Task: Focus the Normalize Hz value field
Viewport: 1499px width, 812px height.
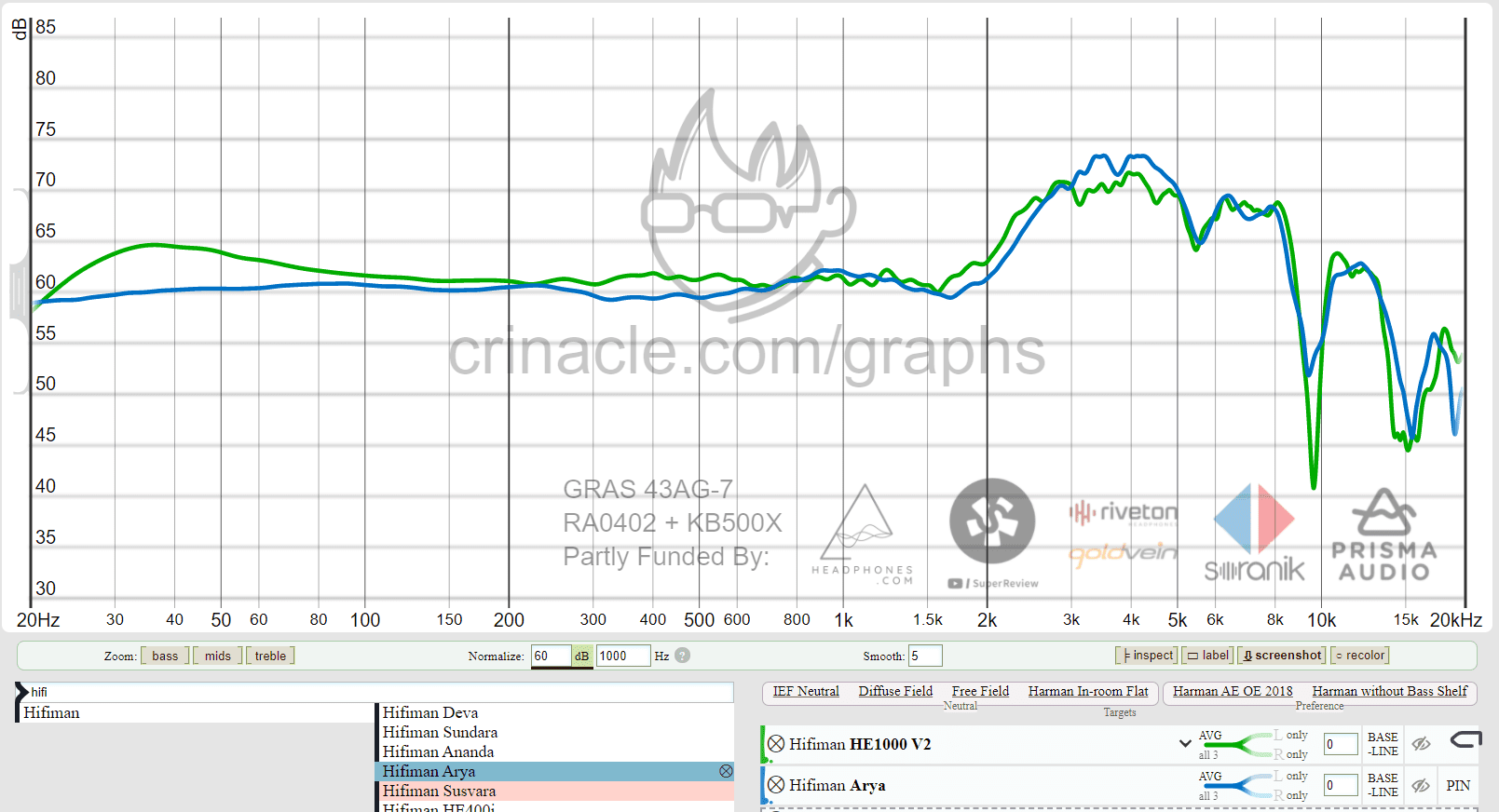Action: 623,656
